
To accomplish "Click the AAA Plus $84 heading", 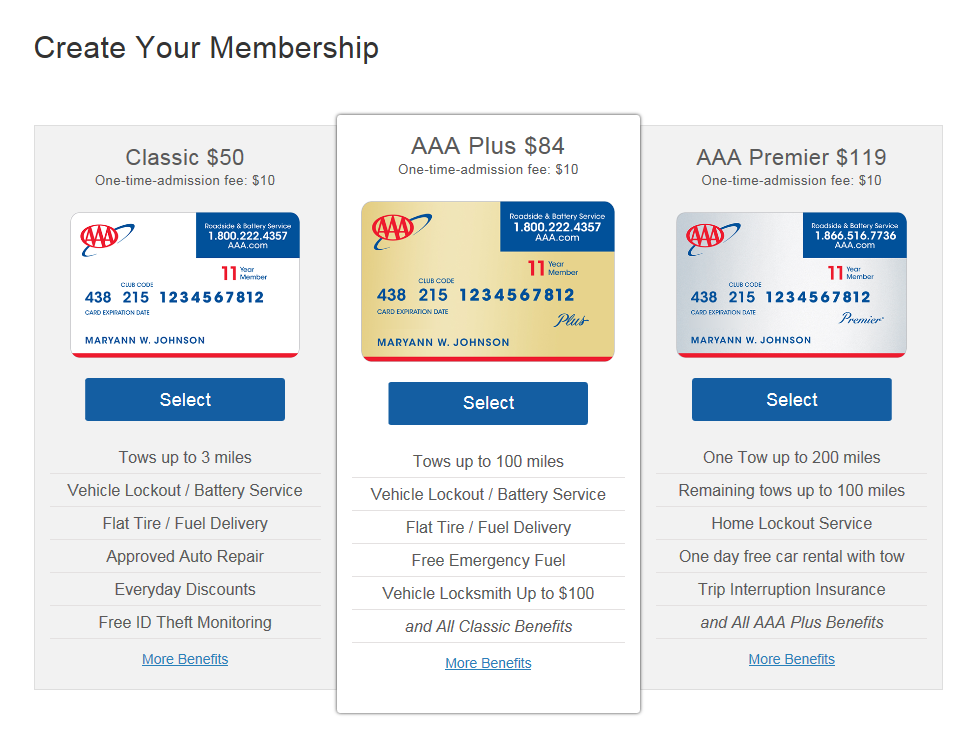I will [488, 146].
